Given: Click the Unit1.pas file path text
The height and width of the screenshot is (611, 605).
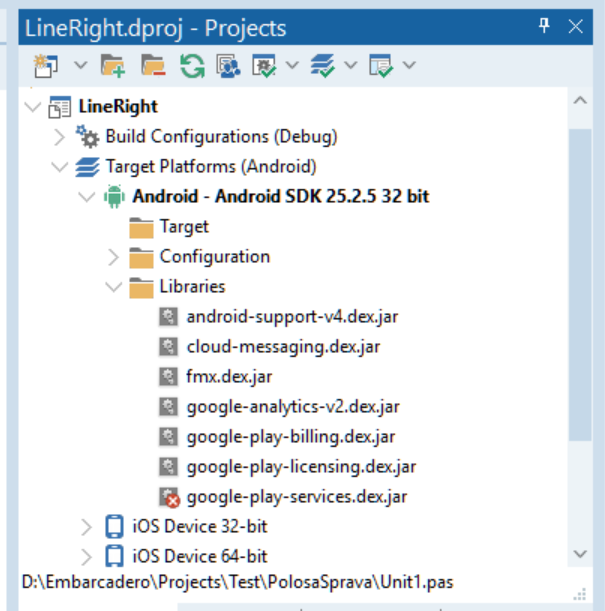Looking at the screenshot, I should point(238,583).
